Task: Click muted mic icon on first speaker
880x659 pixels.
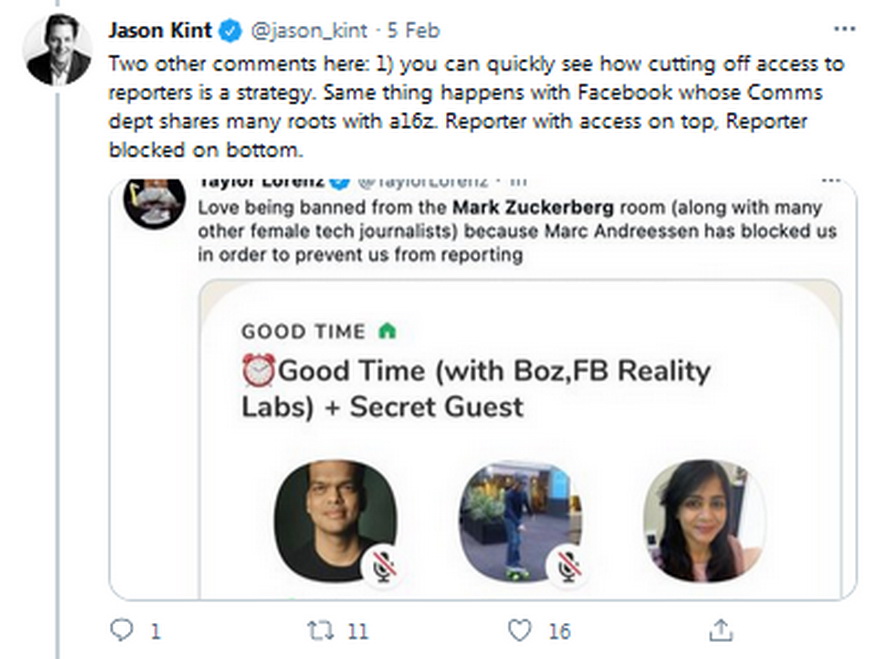Action: tap(381, 566)
